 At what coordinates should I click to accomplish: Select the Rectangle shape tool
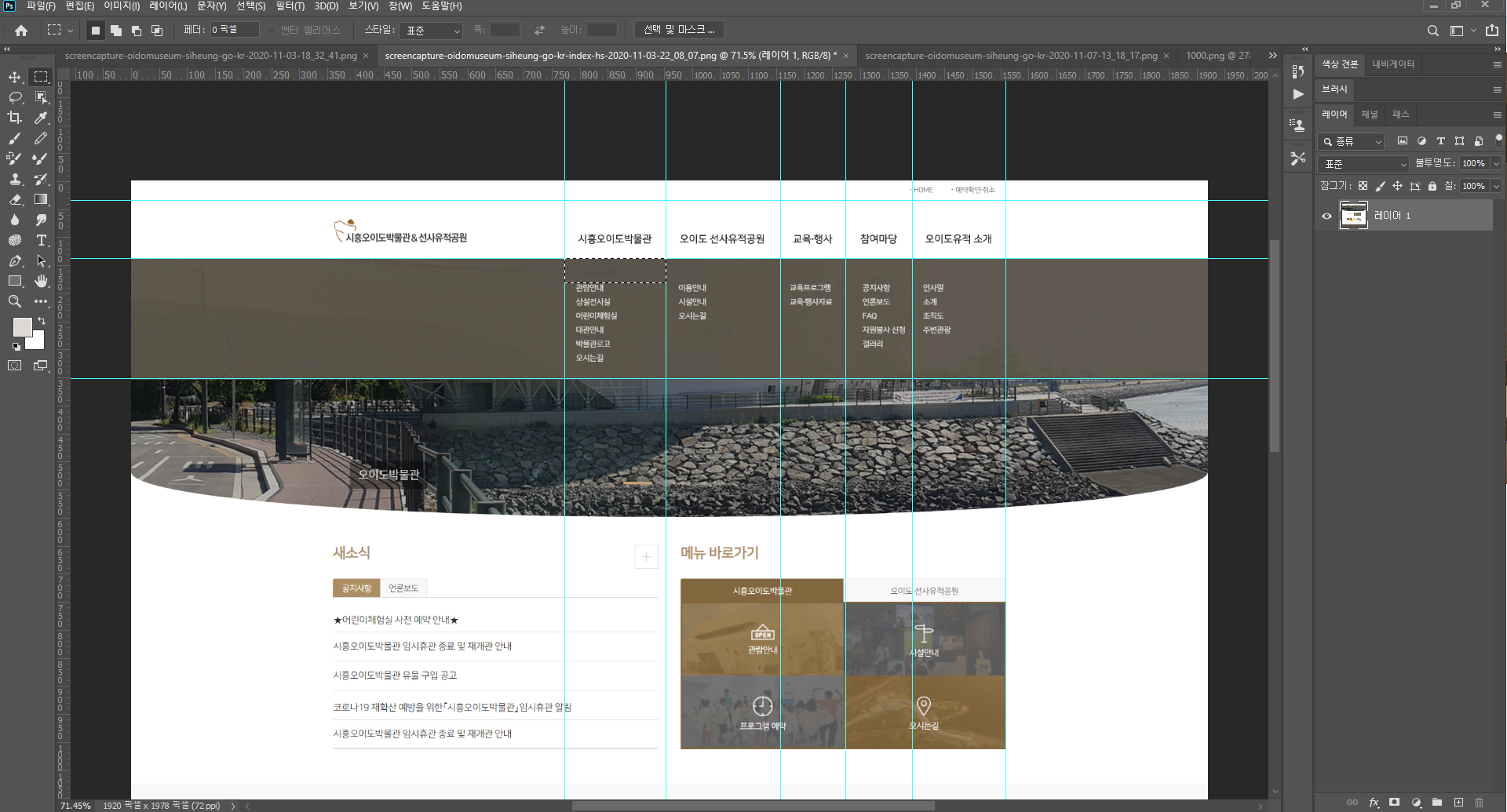(x=15, y=281)
